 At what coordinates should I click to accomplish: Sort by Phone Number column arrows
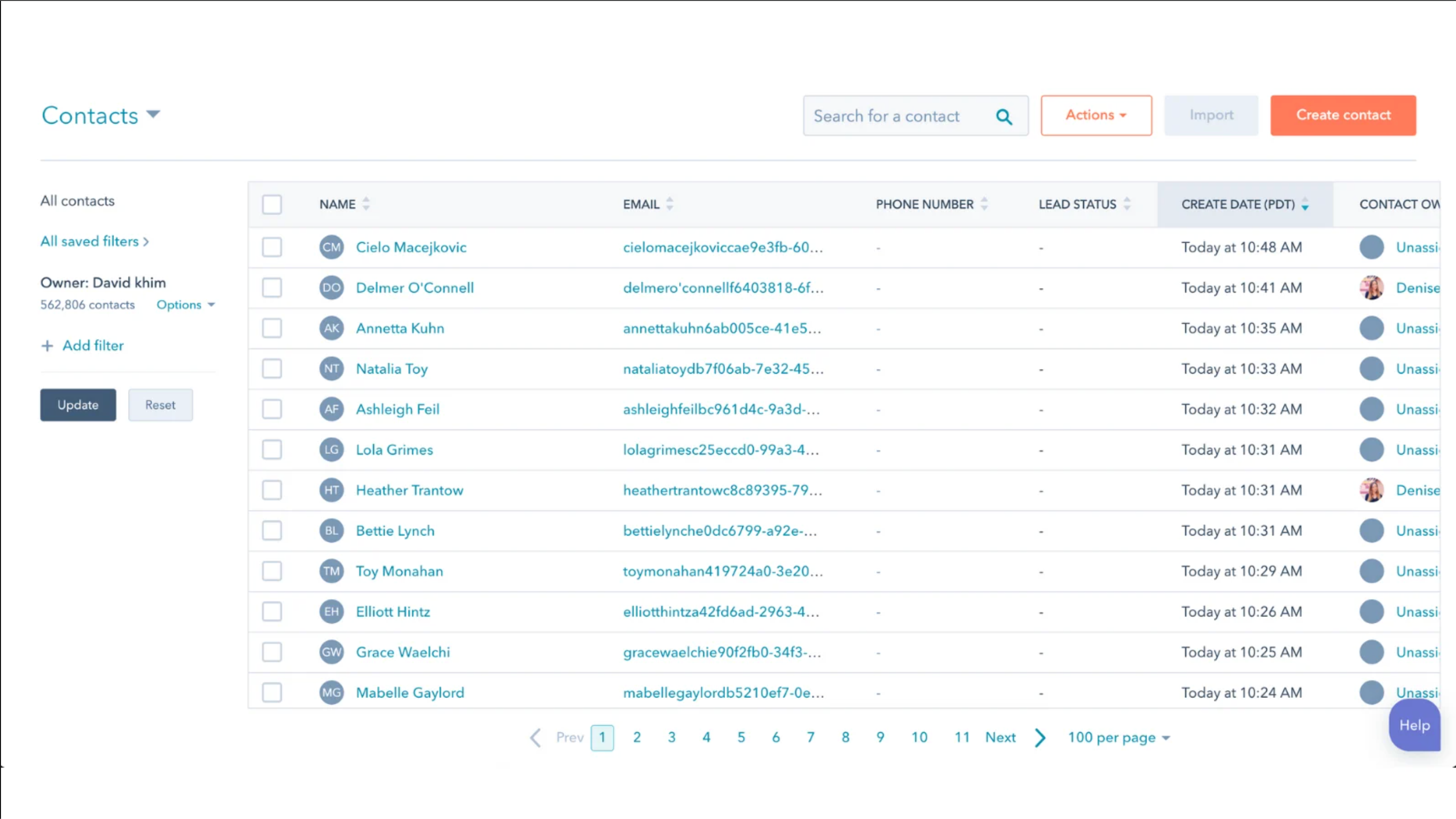click(984, 204)
